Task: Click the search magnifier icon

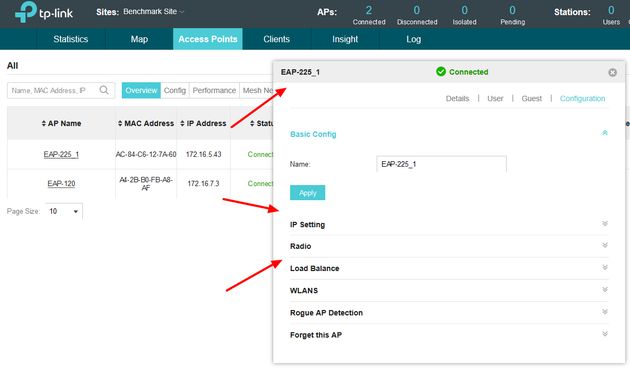Action: [x=104, y=90]
